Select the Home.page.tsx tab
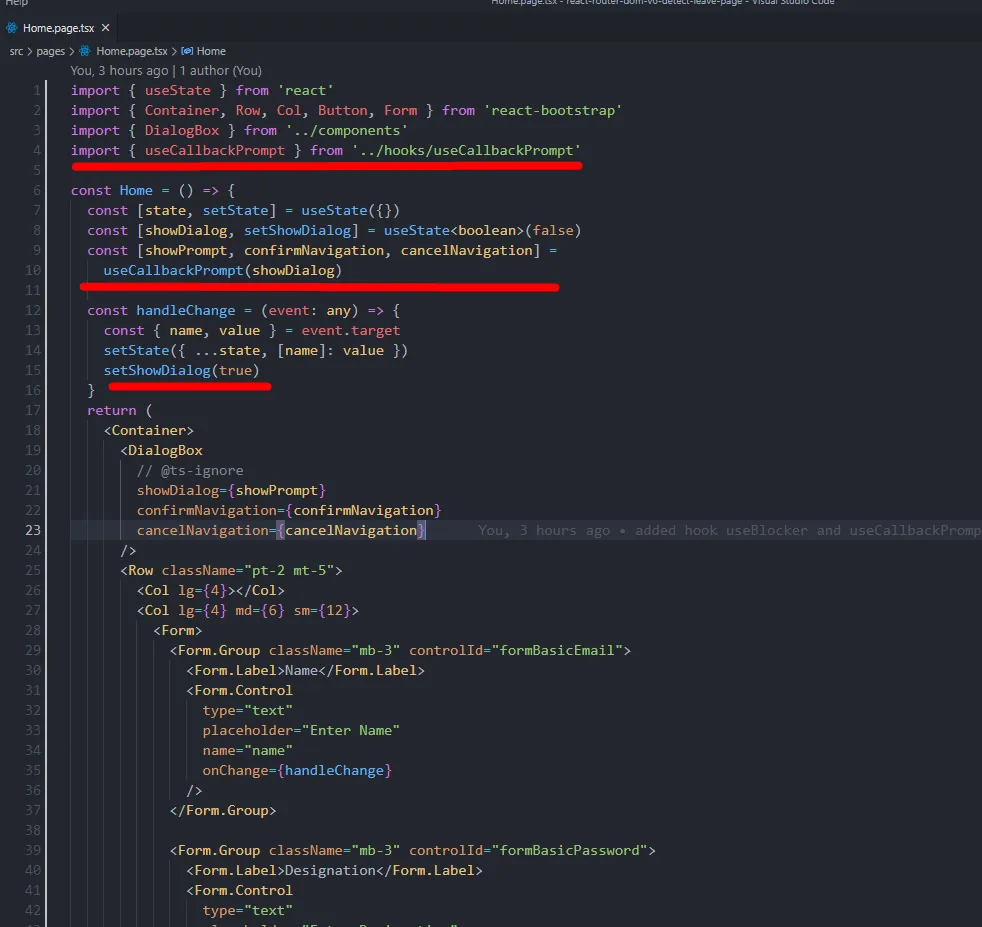Screen dimensions: 982x927 58,28
